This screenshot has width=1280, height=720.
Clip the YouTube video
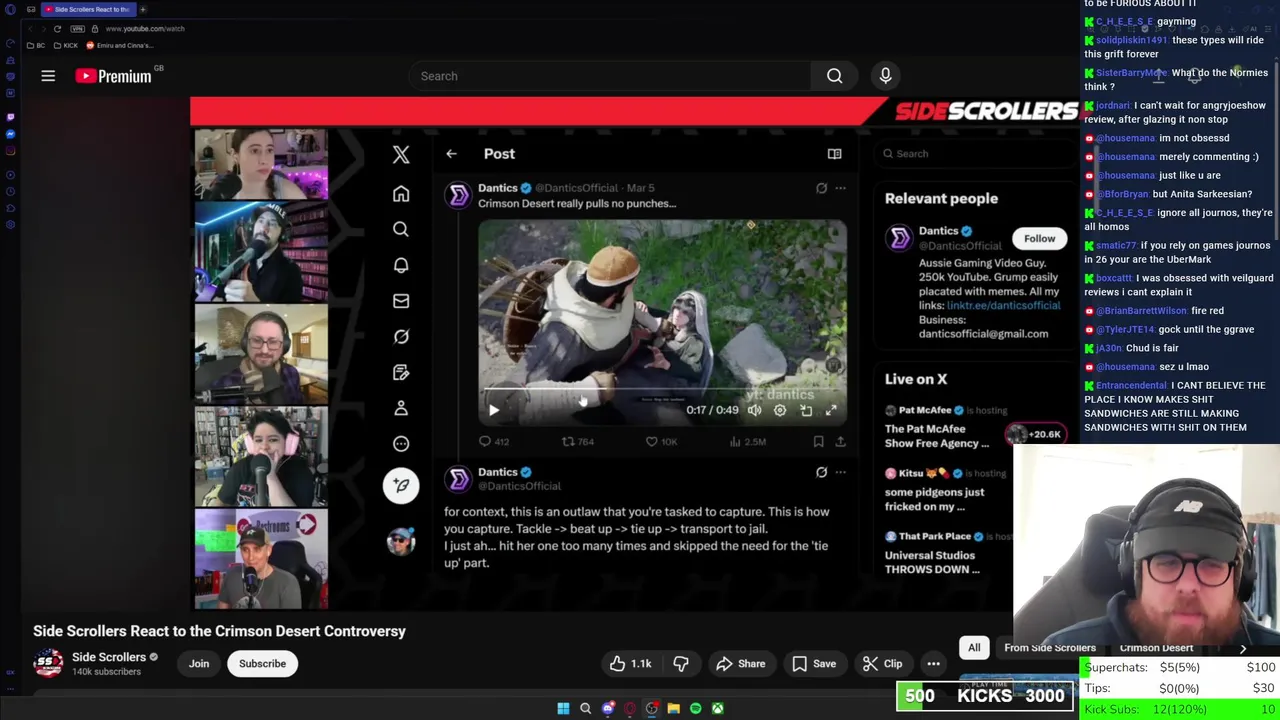coord(882,664)
